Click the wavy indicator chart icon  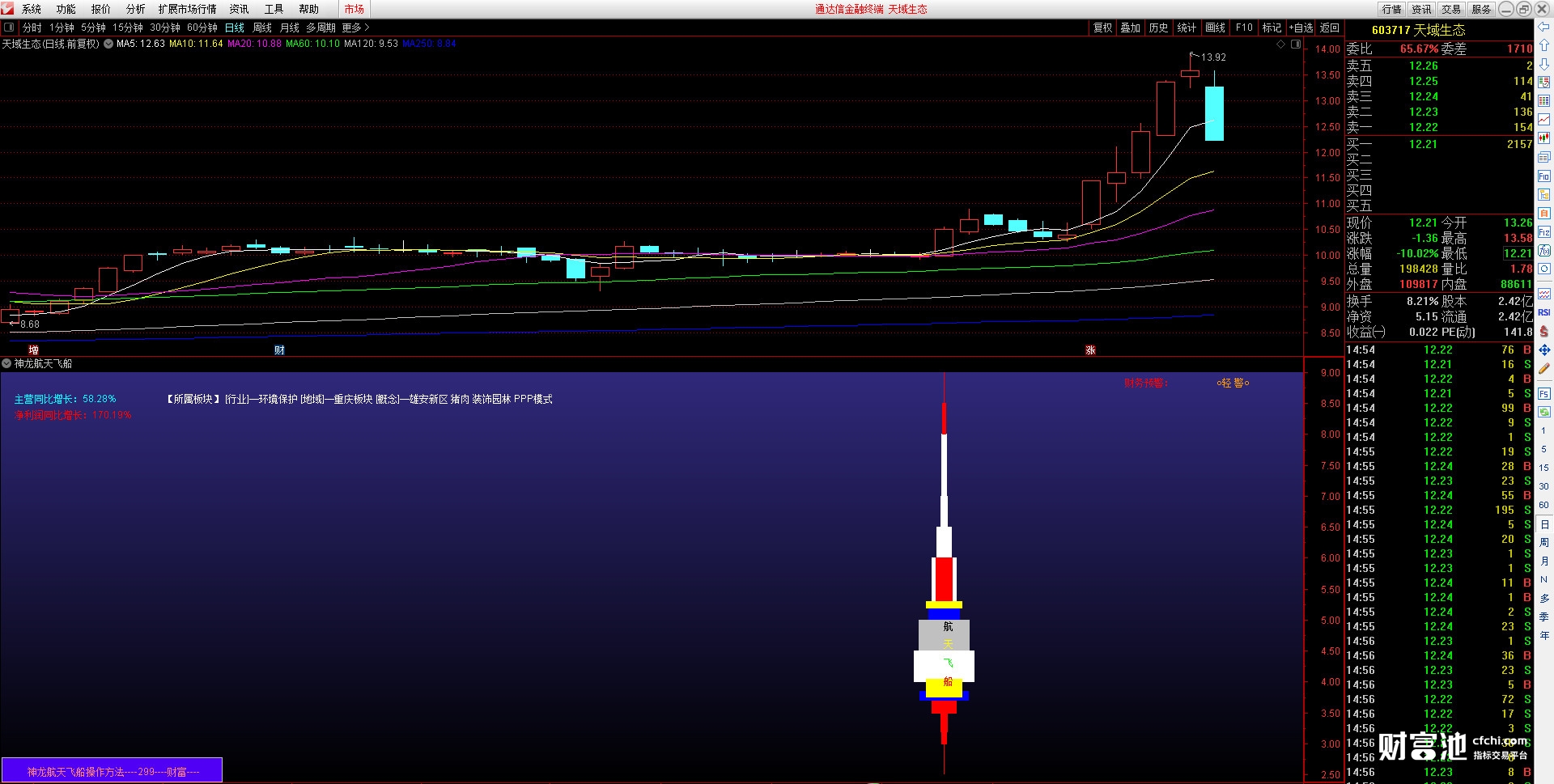1544,294
